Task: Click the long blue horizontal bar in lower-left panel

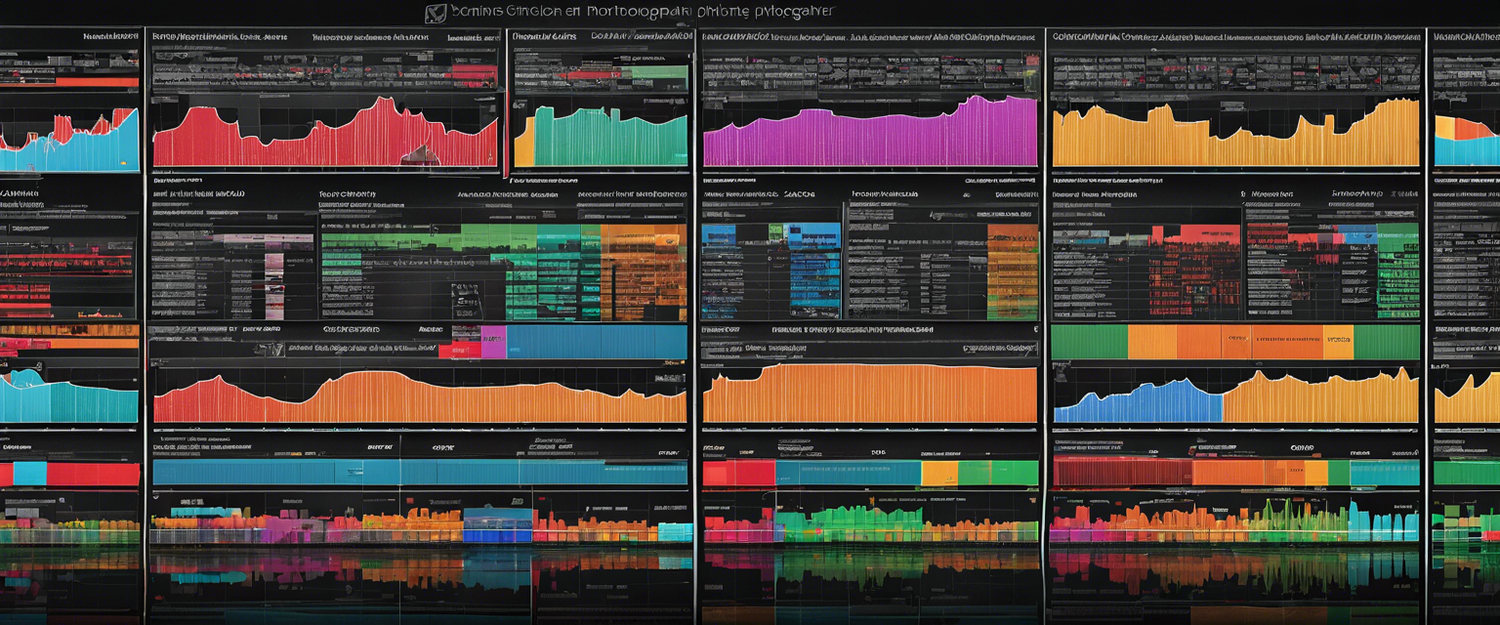Action: [x=400, y=472]
